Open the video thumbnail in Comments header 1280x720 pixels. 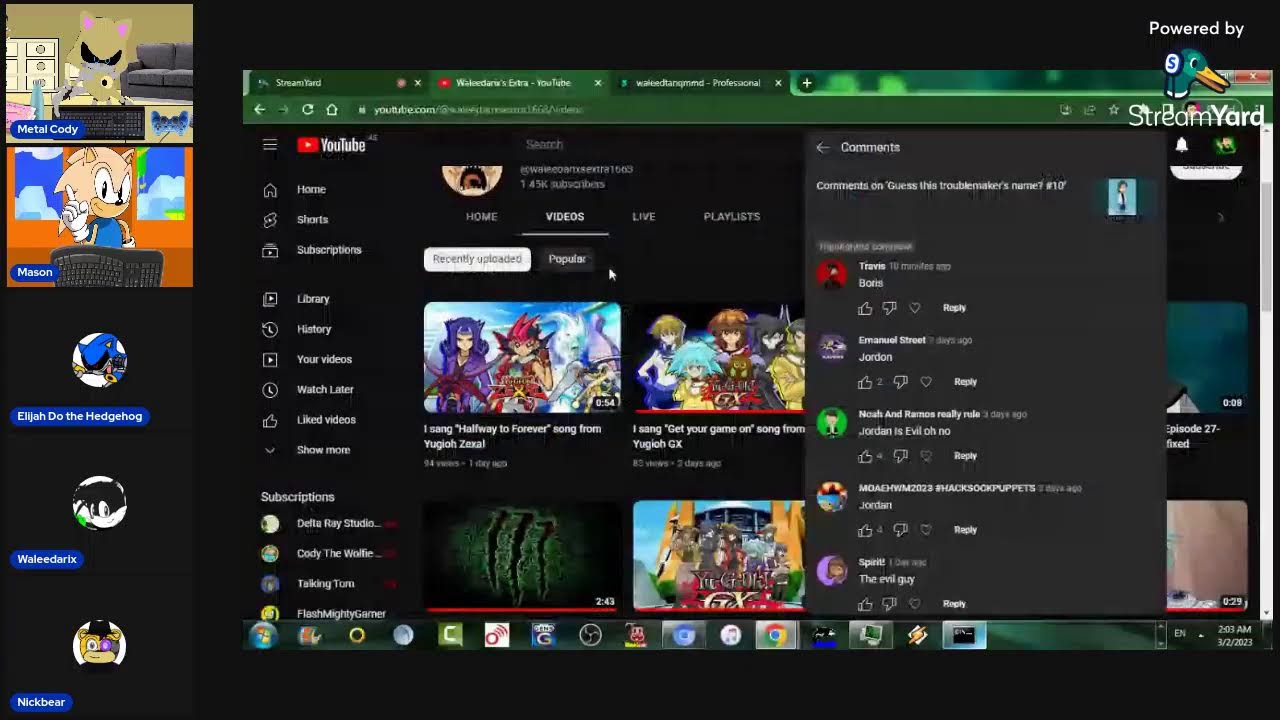tap(1122, 197)
